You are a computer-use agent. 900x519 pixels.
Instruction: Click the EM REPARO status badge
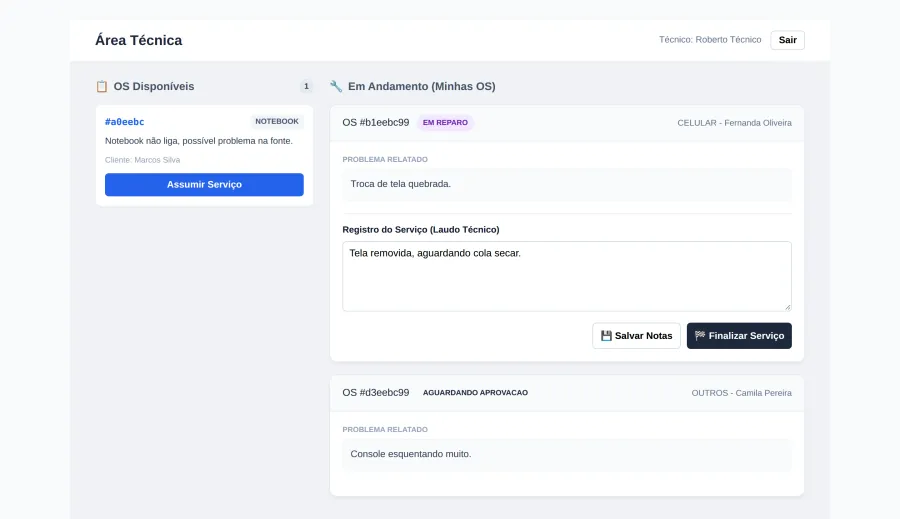point(445,123)
